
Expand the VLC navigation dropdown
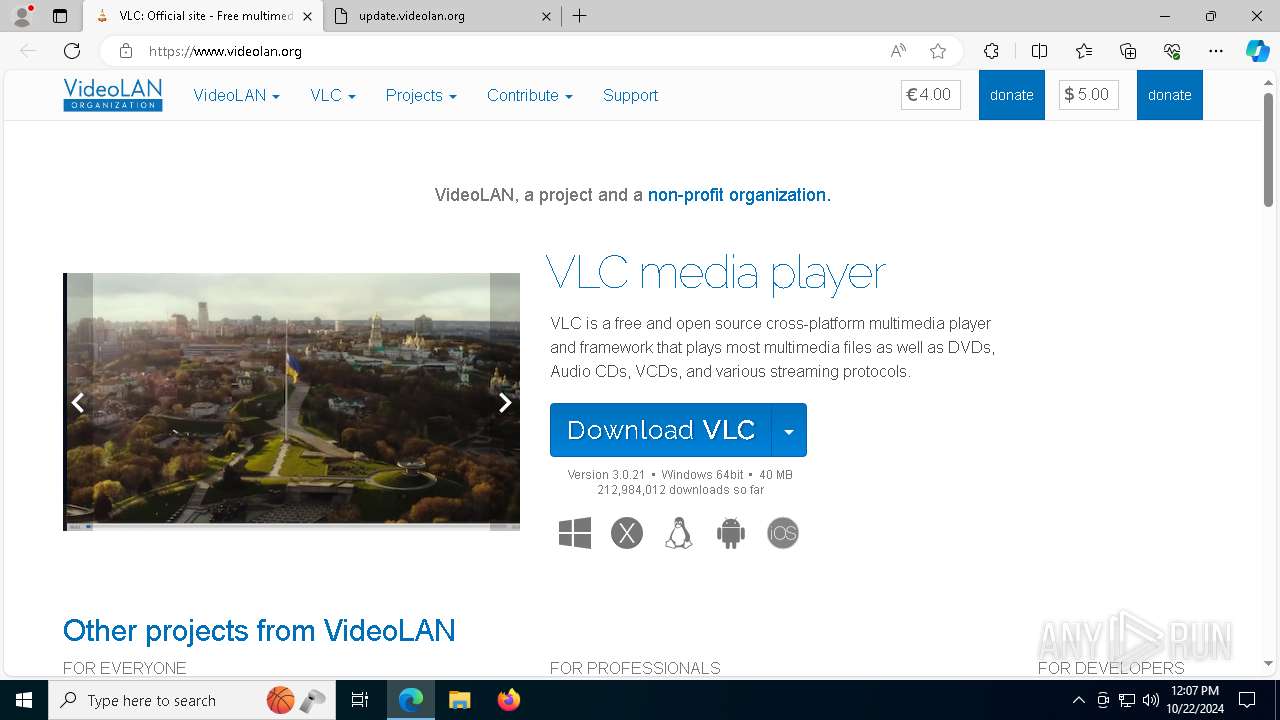[x=333, y=95]
